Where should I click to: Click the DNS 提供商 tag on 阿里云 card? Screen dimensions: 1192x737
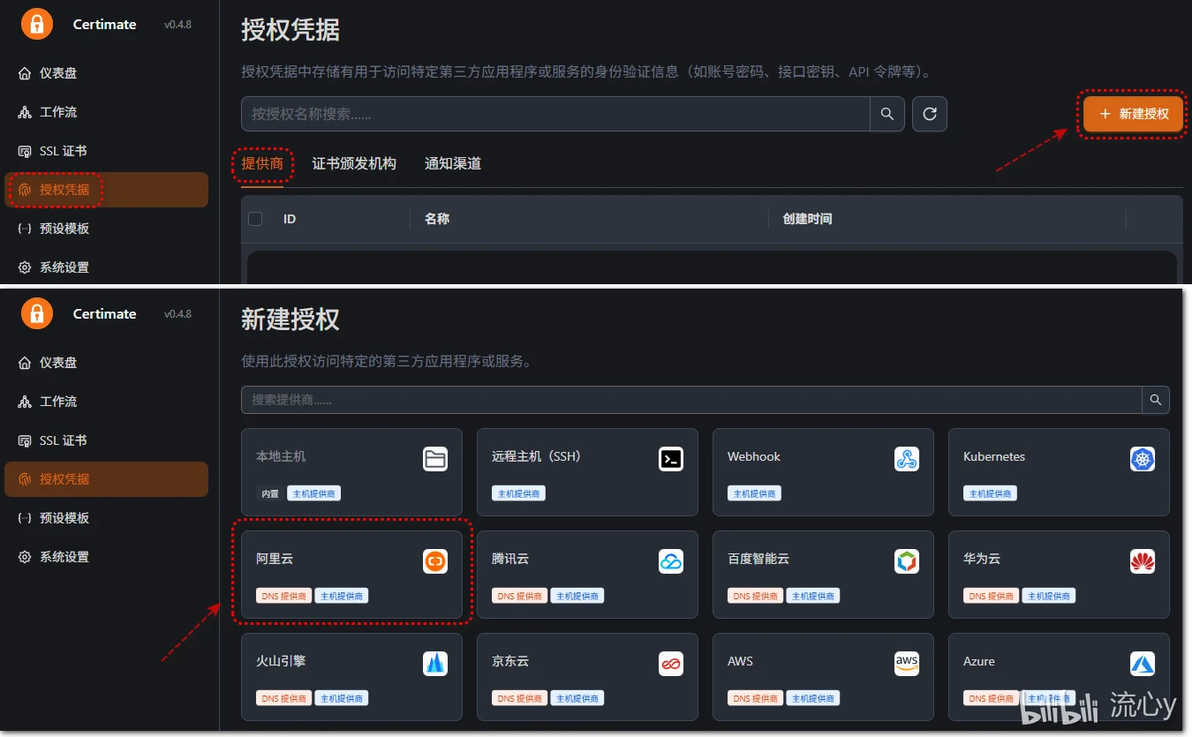(x=284, y=596)
